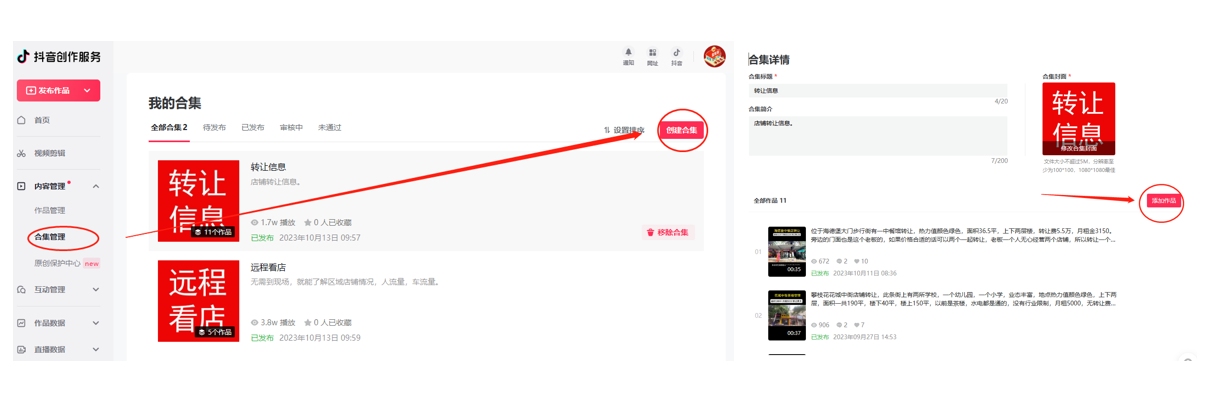Open the 远程看店 collection thumbnail
The image size is (1220, 407).
tap(199, 301)
